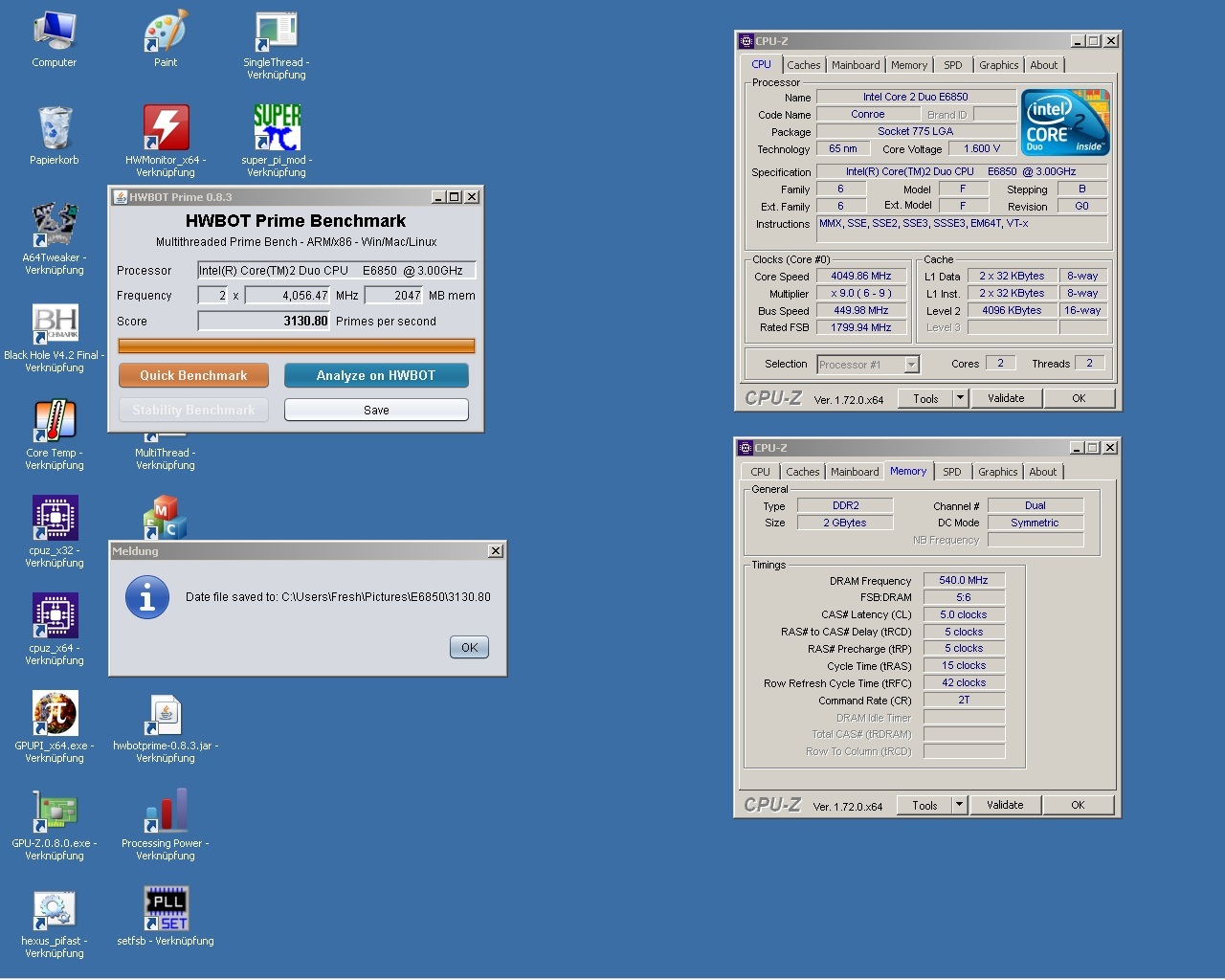Screen dimensions: 1225x980
Task: Click FSB:DRAM ratio value 5:6
Action: tap(964, 597)
